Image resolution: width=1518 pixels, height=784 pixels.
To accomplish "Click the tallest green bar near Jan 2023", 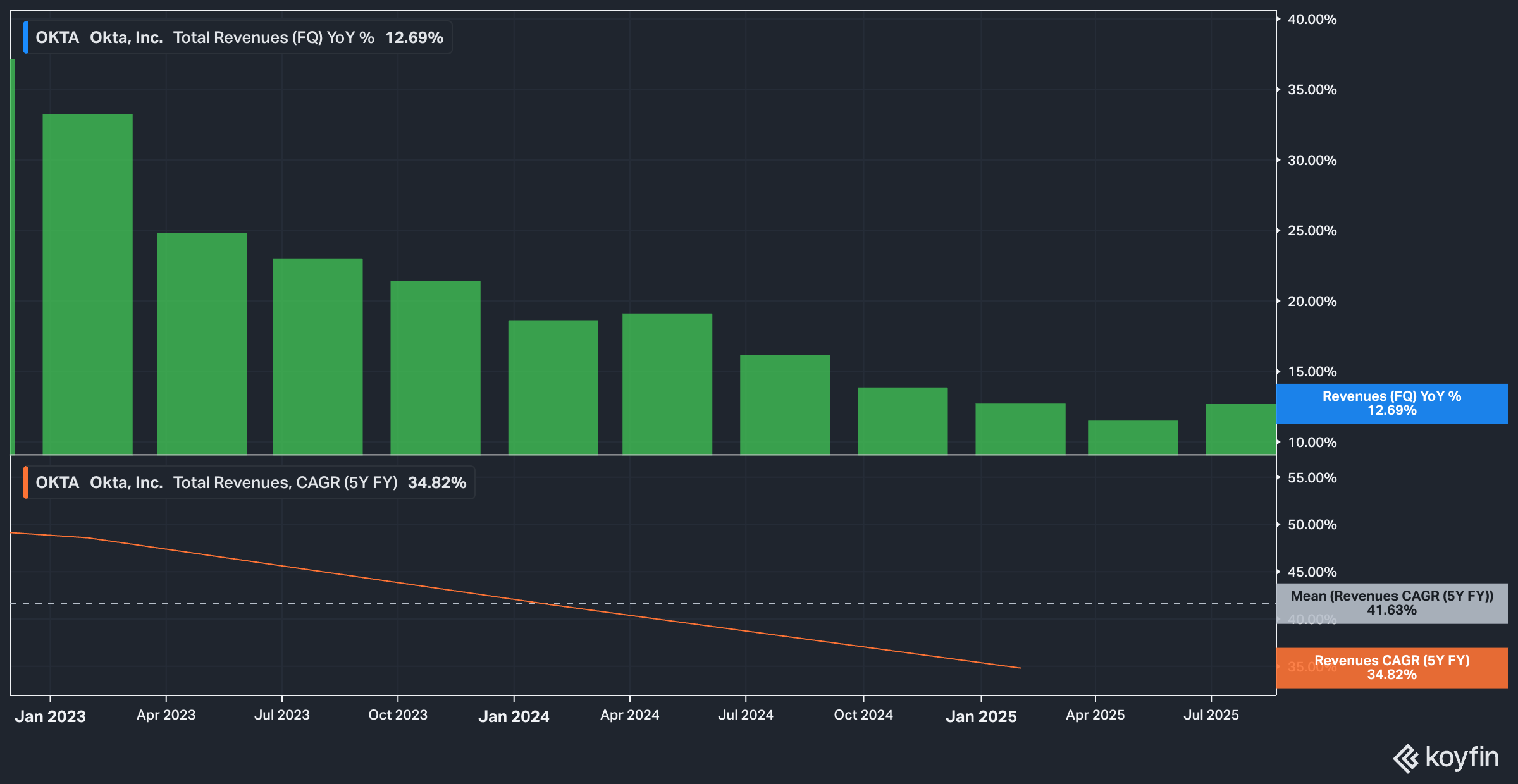I will tap(87, 285).
